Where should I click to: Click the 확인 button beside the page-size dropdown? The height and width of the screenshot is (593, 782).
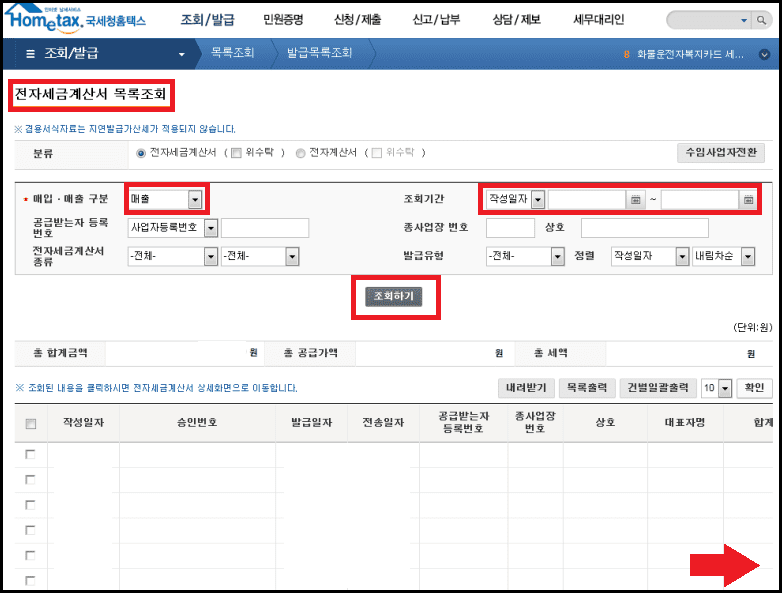pyautogui.click(x=754, y=388)
